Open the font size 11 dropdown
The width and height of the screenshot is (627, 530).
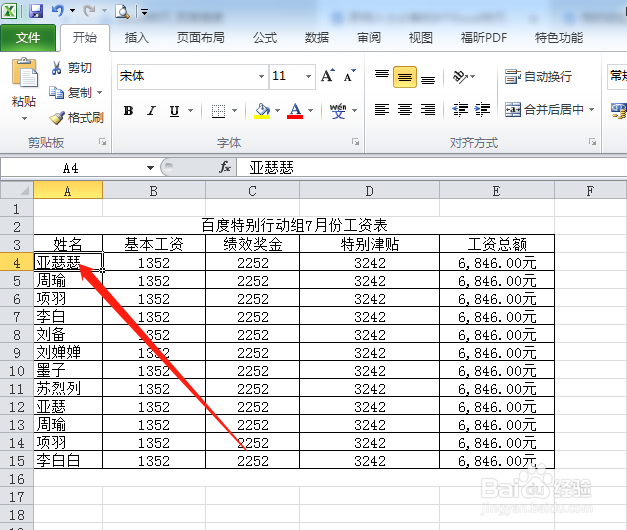coord(308,76)
